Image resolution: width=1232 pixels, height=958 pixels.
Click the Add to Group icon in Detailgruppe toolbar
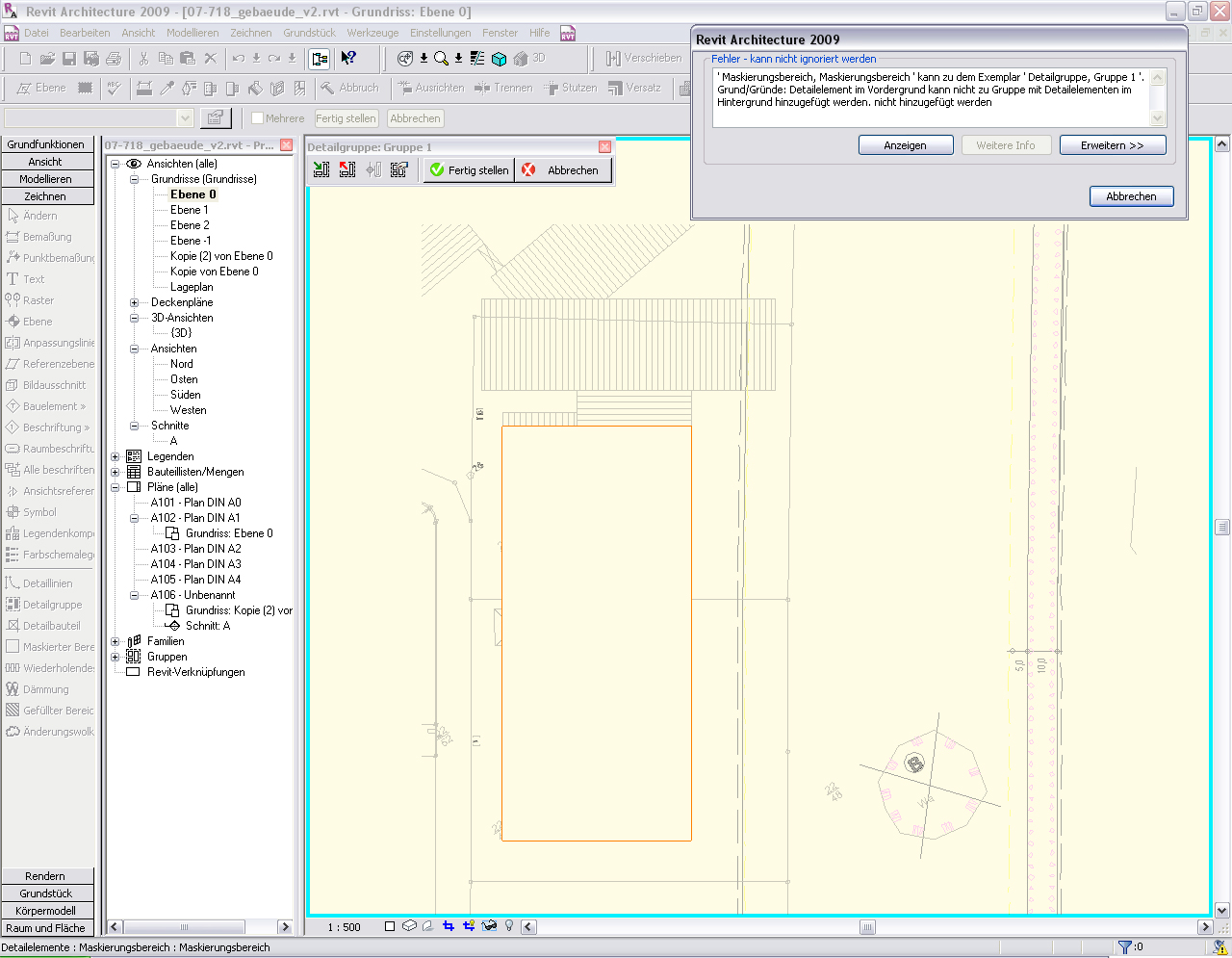coord(321,169)
